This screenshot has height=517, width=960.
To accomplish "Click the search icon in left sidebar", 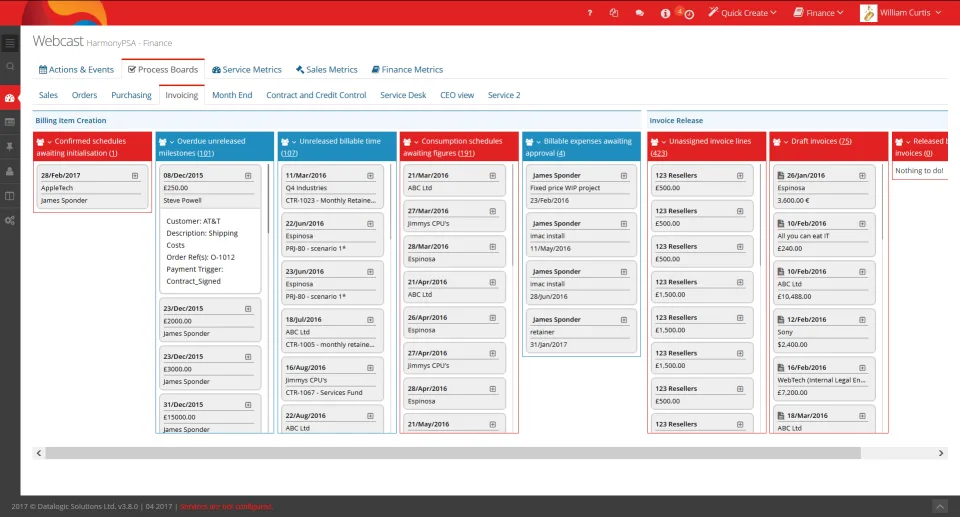I will pyautogui.click(x=10, y=66).
